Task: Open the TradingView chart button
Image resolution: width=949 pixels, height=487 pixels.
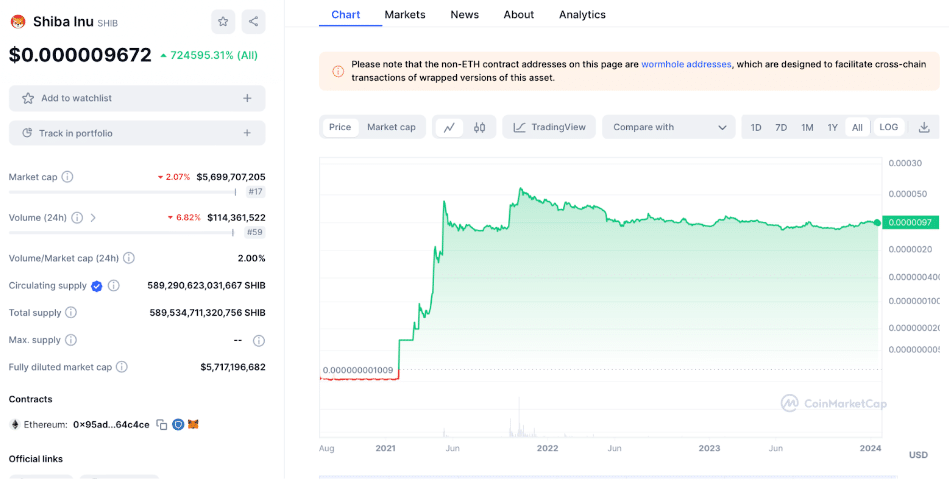Action: click(549, 127)
